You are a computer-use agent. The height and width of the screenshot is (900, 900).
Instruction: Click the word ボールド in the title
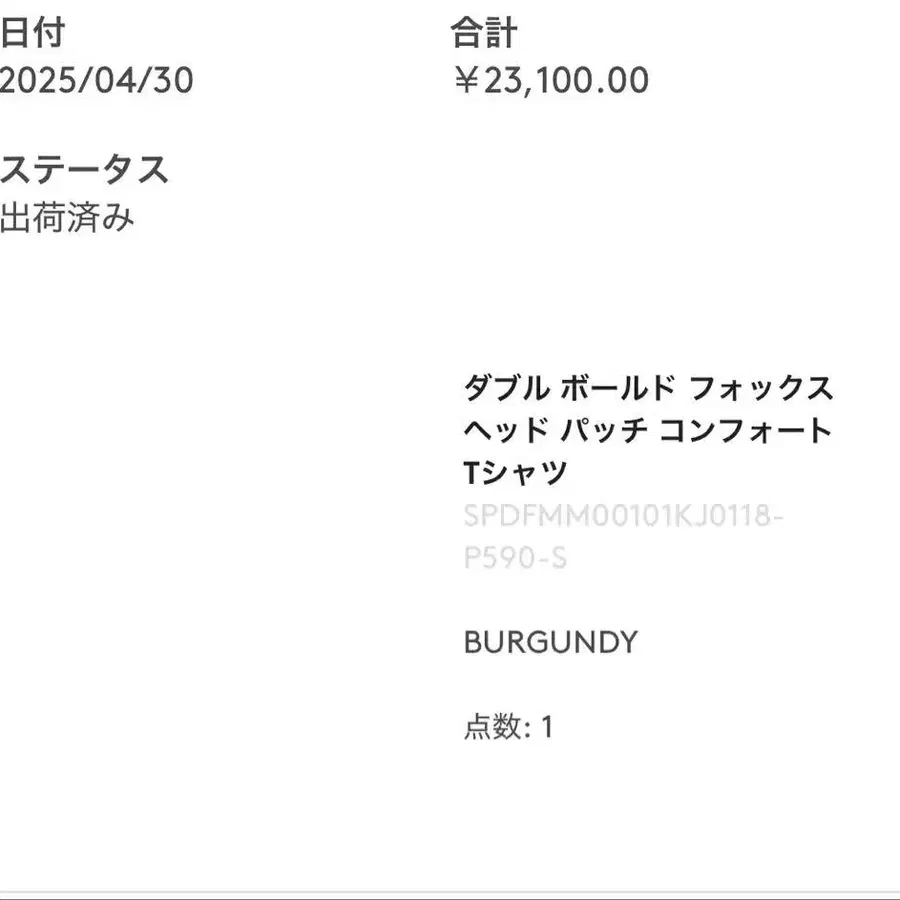[x=618, y=388]
